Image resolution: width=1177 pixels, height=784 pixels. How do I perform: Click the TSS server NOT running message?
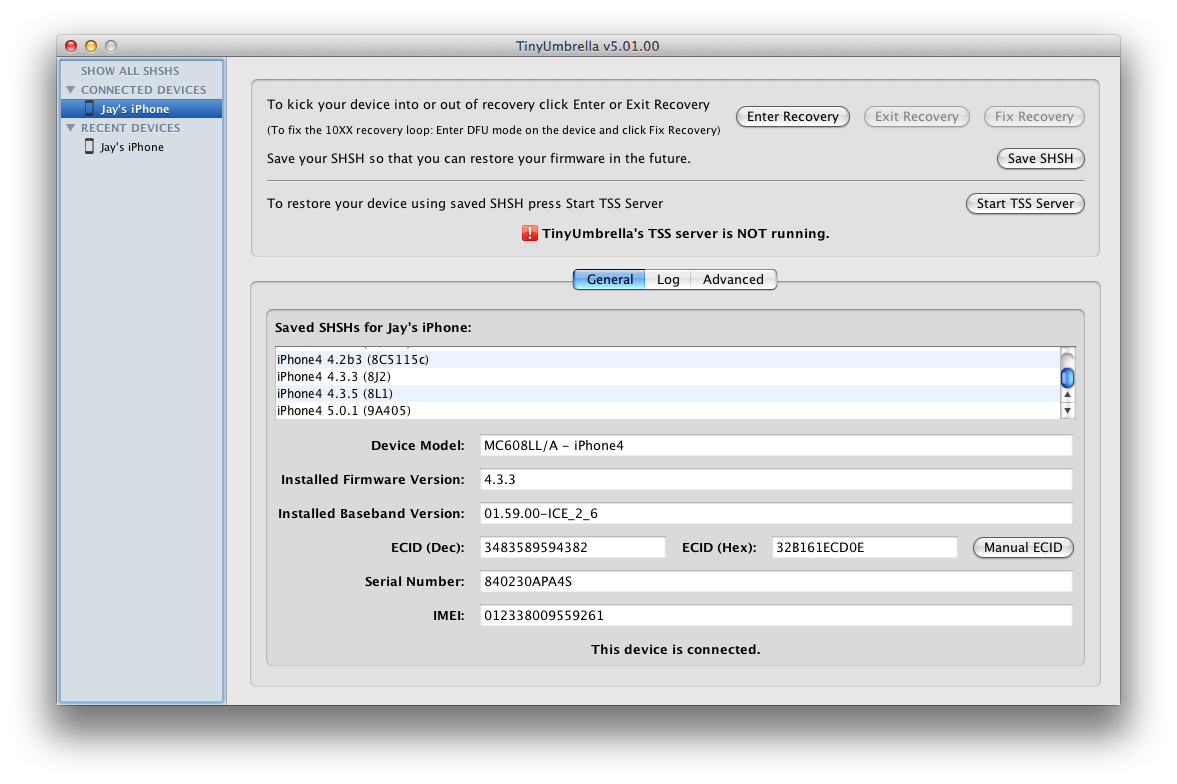coord(685,234)
